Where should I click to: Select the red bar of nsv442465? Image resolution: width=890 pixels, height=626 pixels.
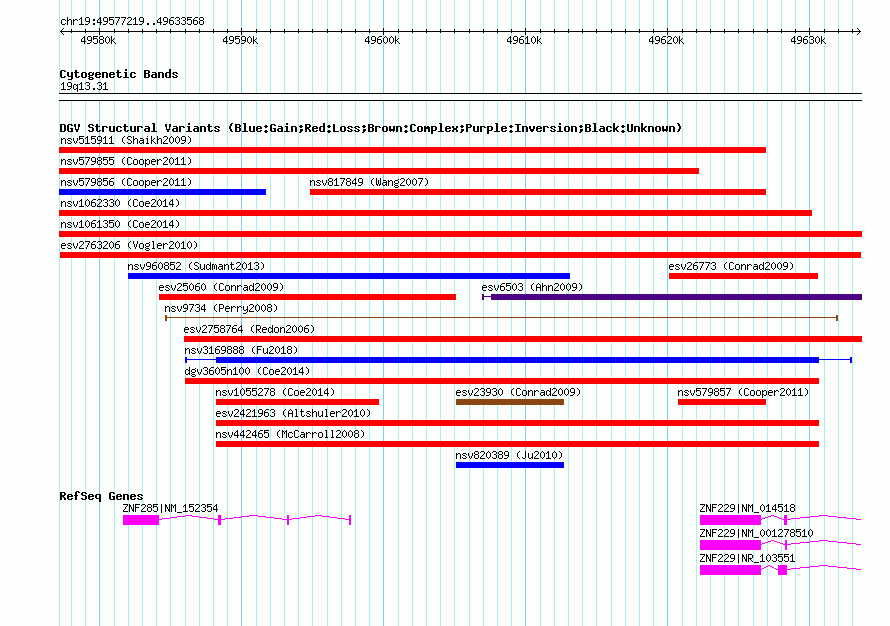517,444
